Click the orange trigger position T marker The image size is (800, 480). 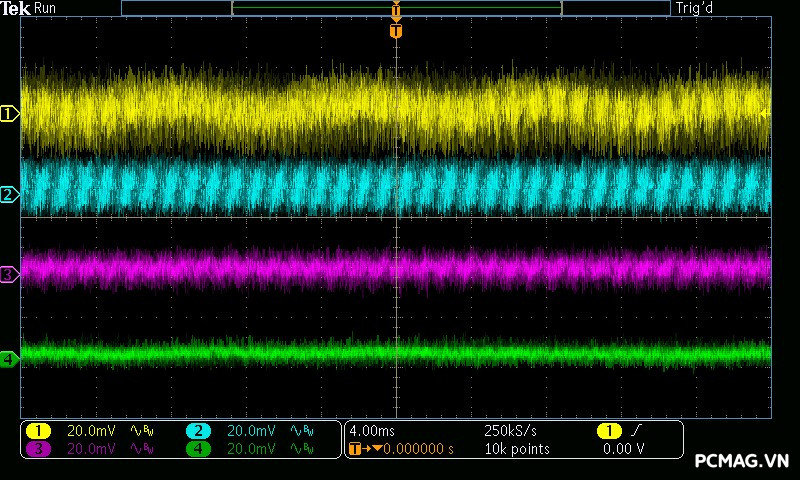(396, 31)
